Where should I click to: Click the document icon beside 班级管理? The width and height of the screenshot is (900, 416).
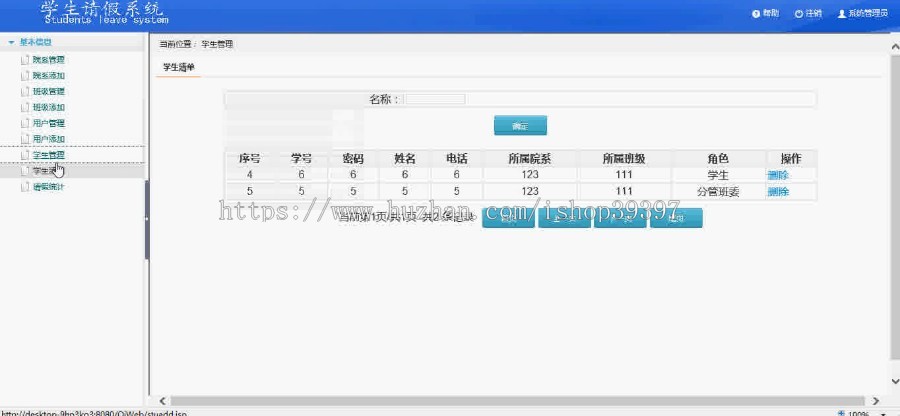click(25, 91)
